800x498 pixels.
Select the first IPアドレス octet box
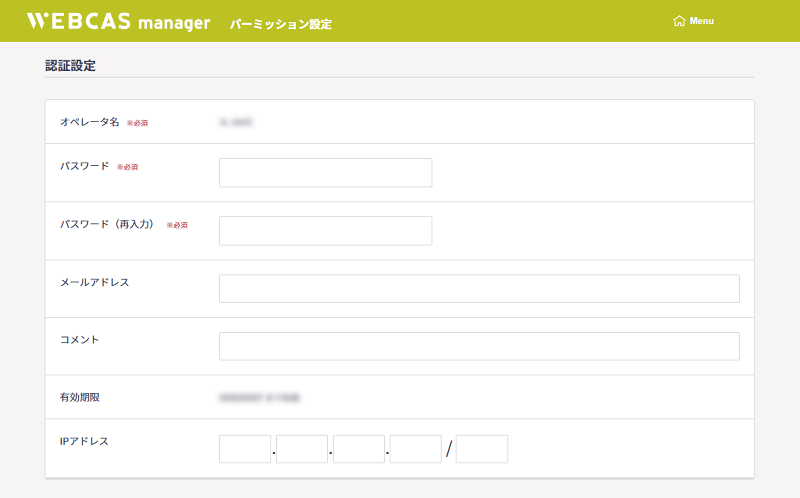click(245, 449)
